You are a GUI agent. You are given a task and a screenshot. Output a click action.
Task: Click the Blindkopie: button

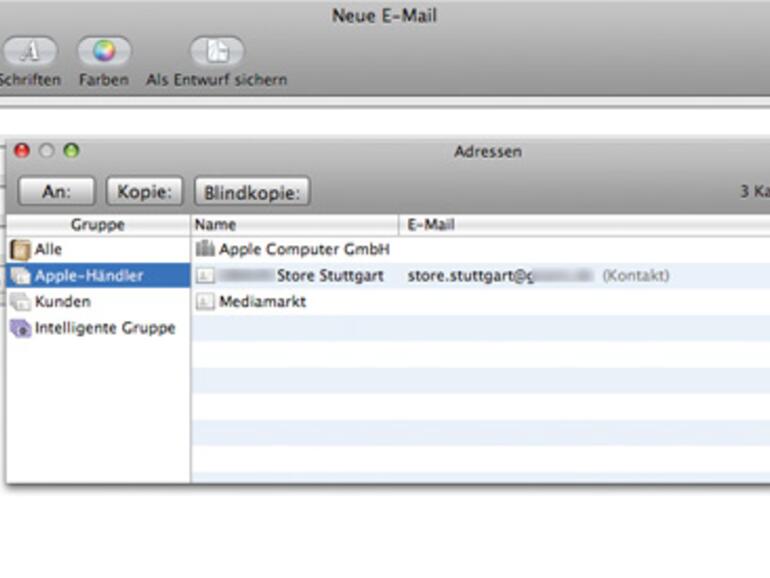tap(252, 191)
